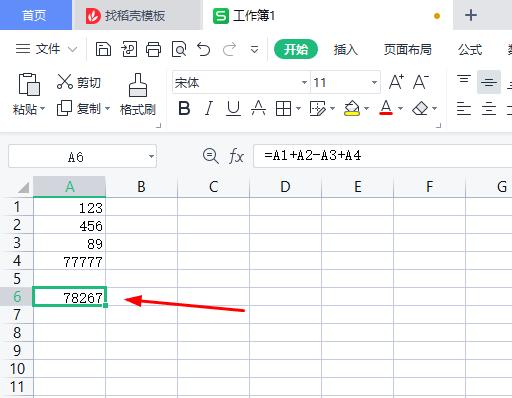Open the Name Box A6 dropdown arrow

click(151, 156)
